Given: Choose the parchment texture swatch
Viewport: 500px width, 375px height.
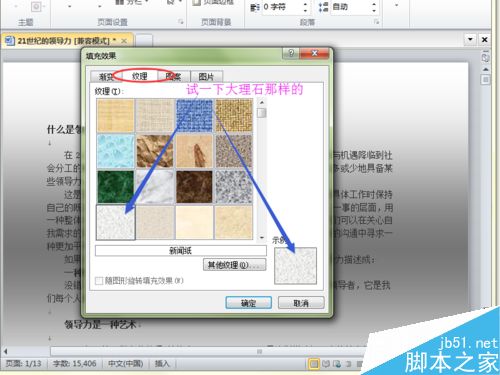Looking at the screenshot, I should tap(194, 222).
